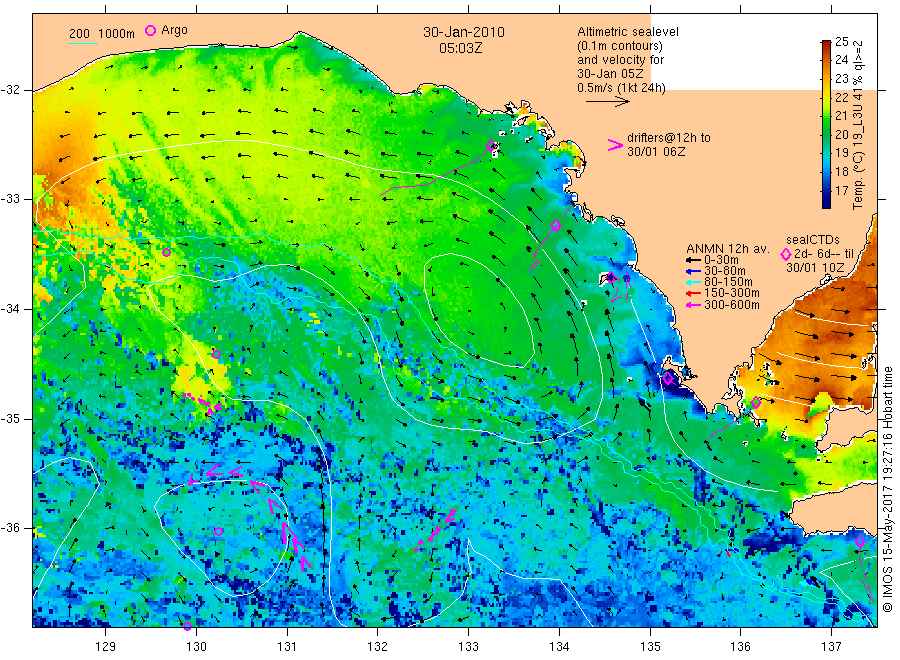
Task: Click the IMOS copyright timestamp text
Action: [887, 488]
